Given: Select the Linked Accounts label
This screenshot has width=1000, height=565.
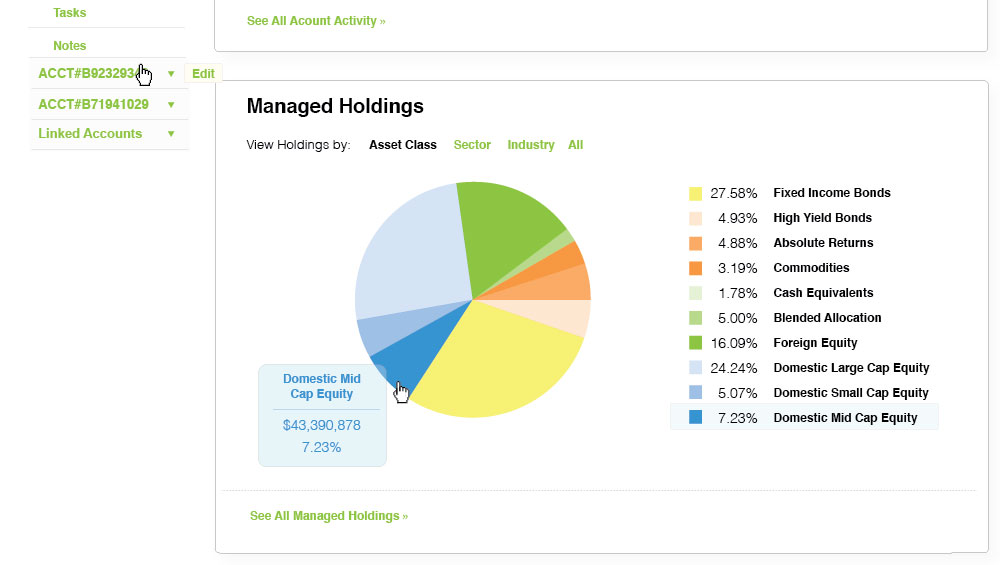Looking at the screenshot, I should (x=90, y=133).
